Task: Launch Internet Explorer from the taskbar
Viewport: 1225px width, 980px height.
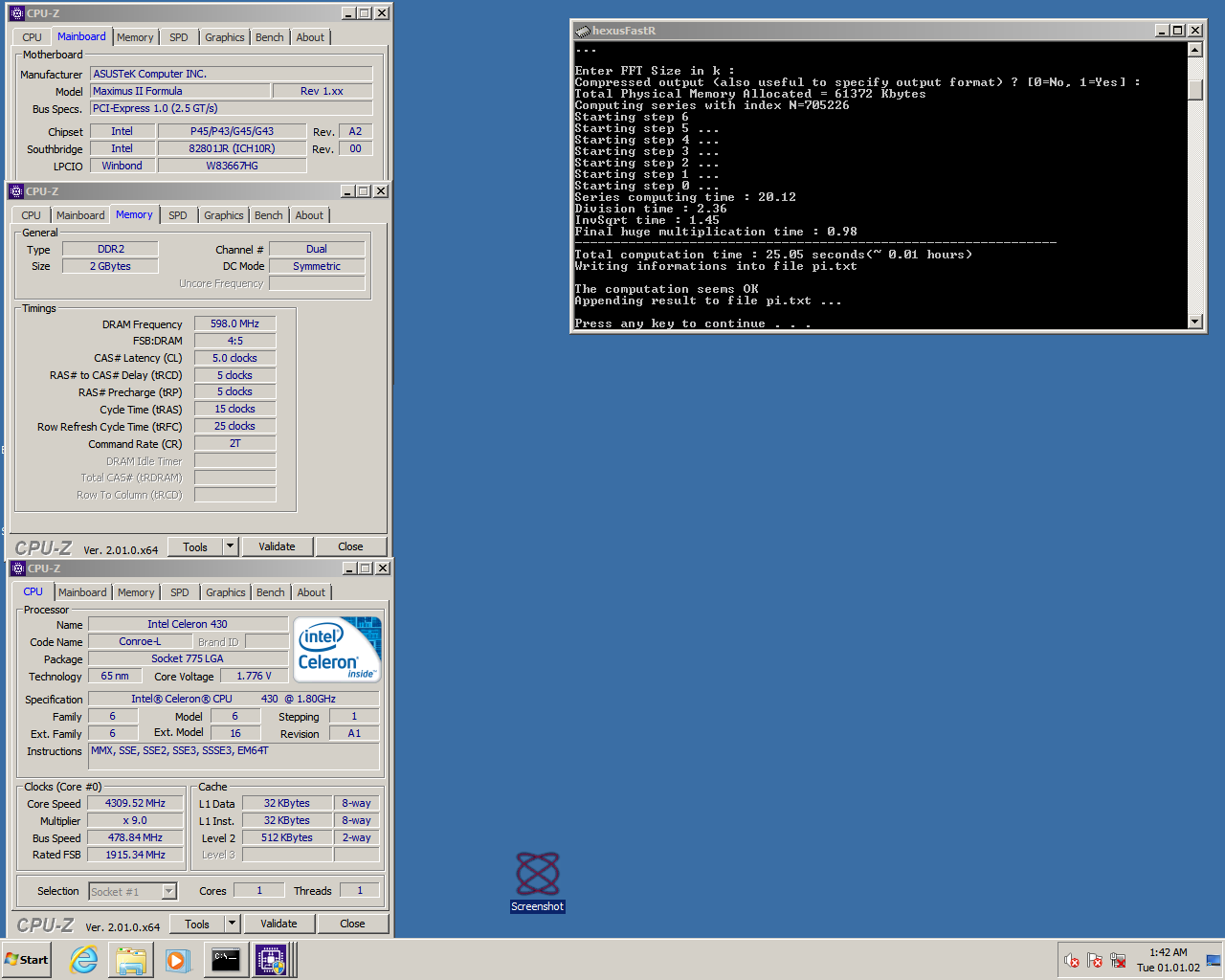Action: (x=84, y=960)
